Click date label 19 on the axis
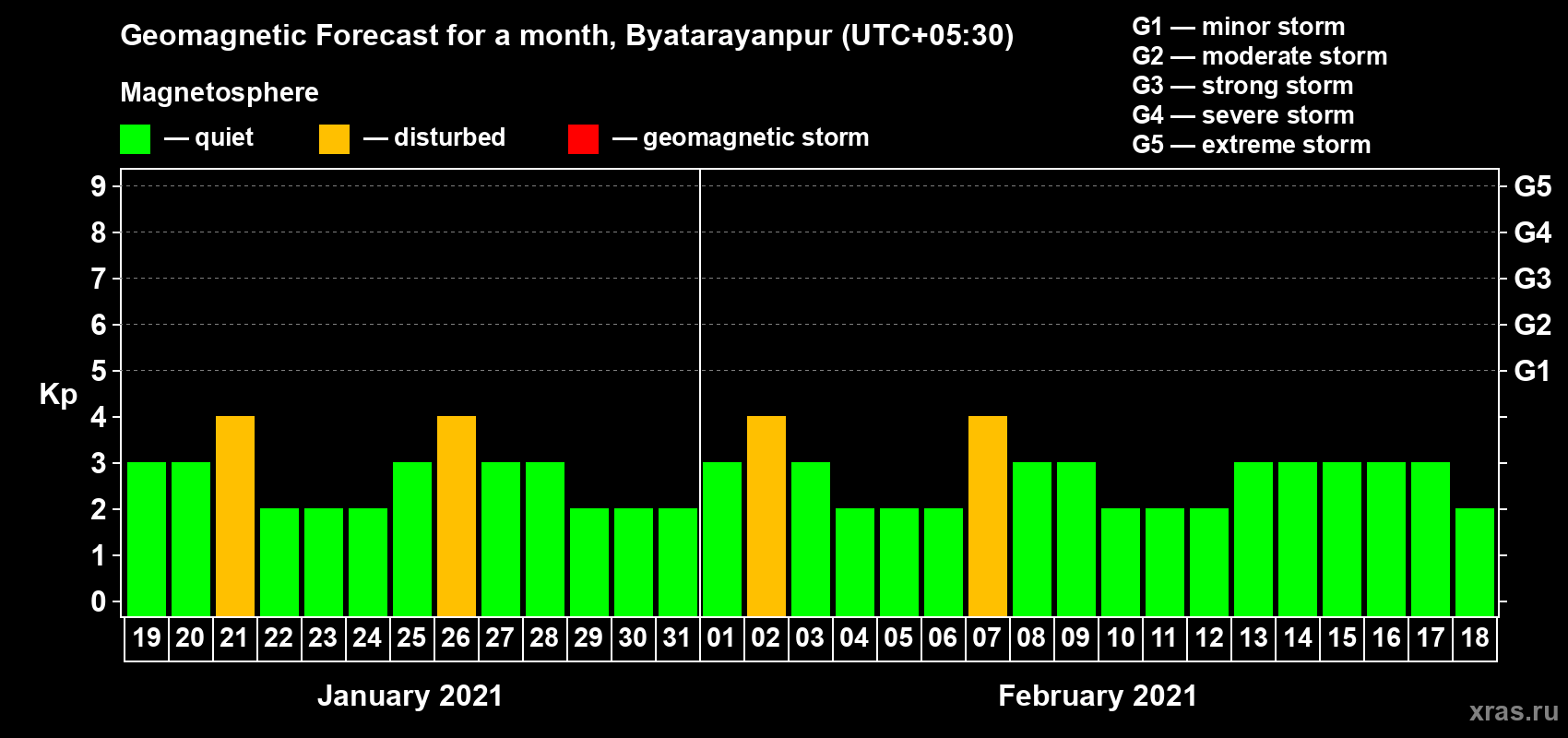The width and height of the screenshot is (1568, 738). click(147, 637)
